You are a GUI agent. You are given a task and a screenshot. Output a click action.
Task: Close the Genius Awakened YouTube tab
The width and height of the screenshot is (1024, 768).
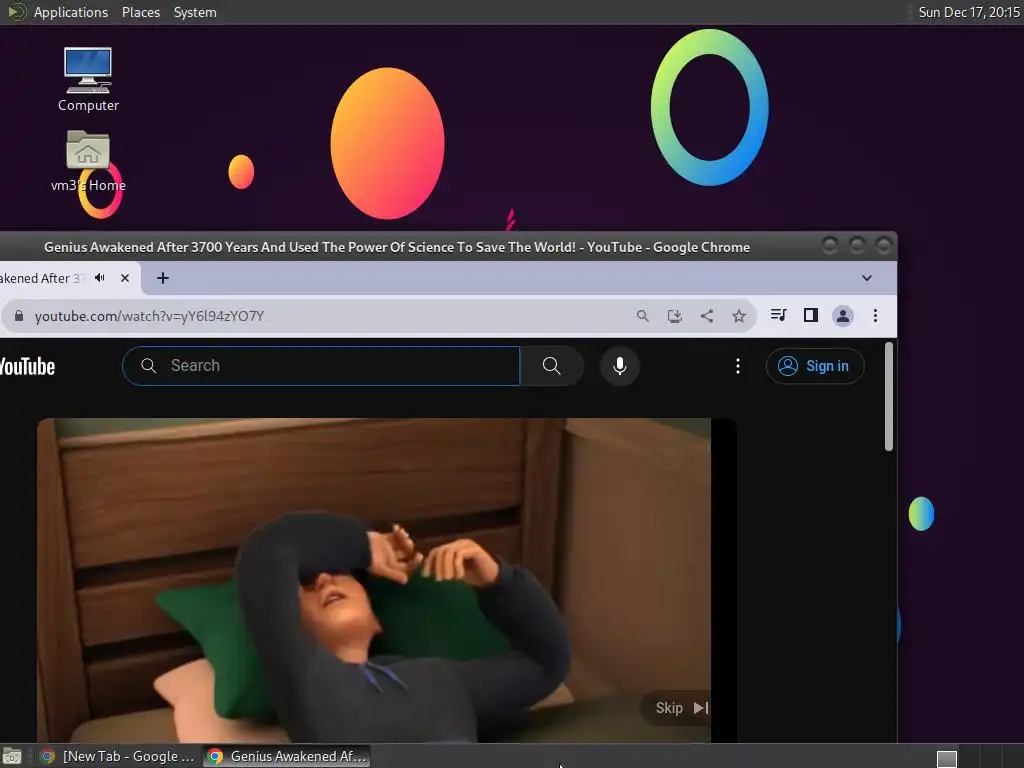125,278
